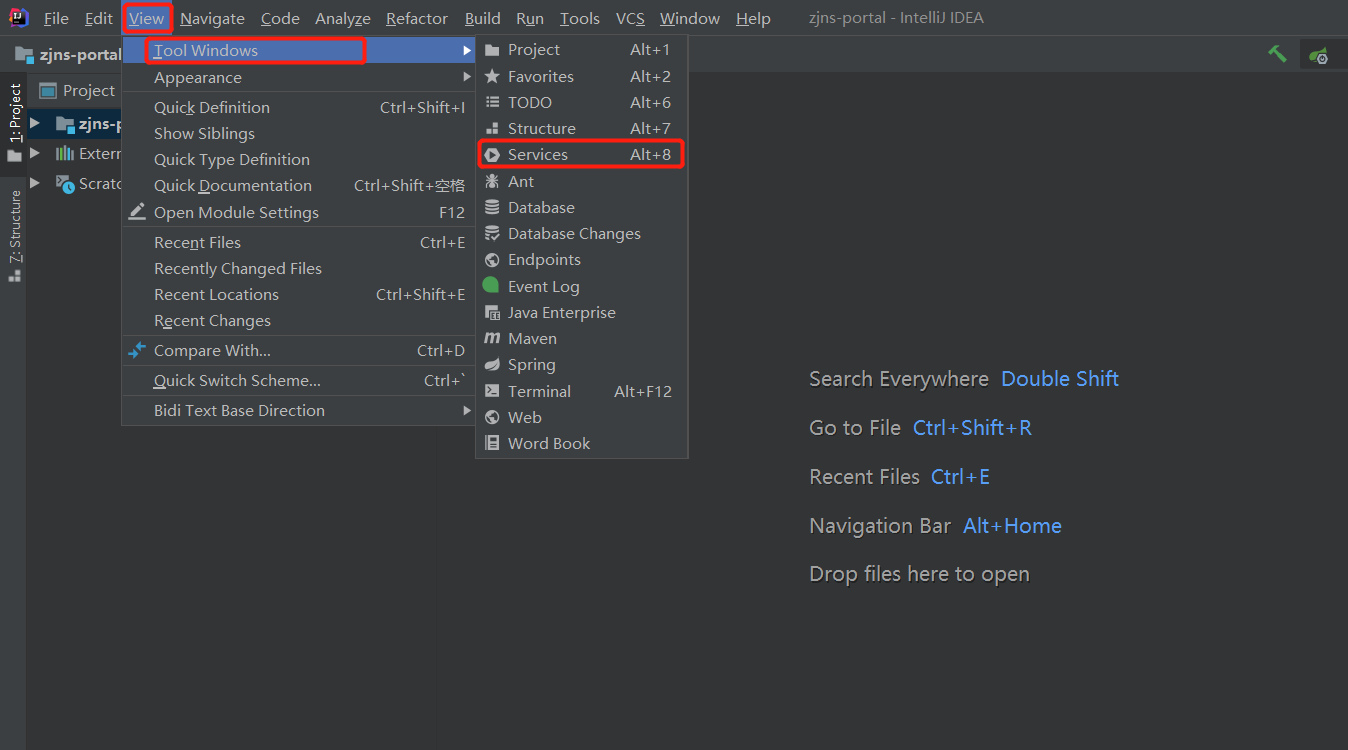Click the IntelliJ IDEA logo icon

(18, 17)
